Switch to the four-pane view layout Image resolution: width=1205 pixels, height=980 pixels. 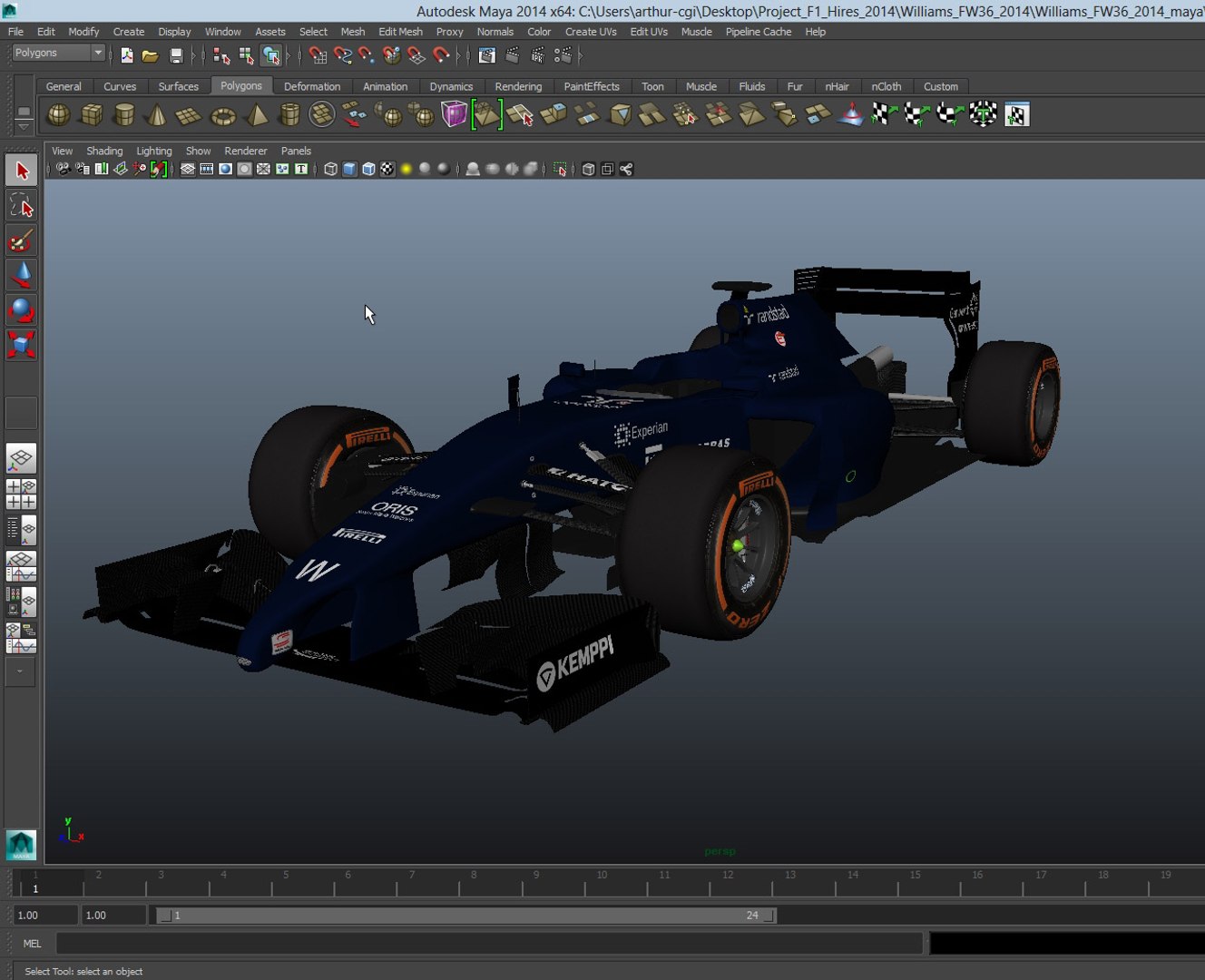21,494
